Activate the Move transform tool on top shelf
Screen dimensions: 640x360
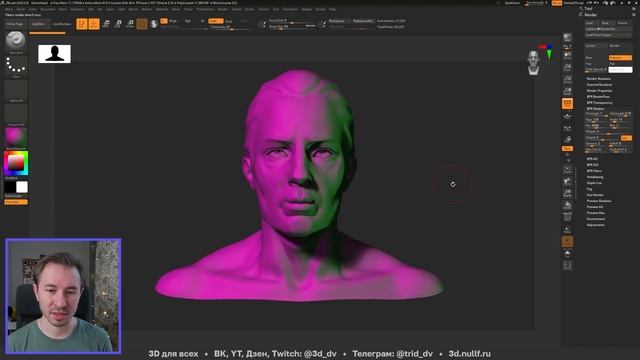tap(106, 24)
